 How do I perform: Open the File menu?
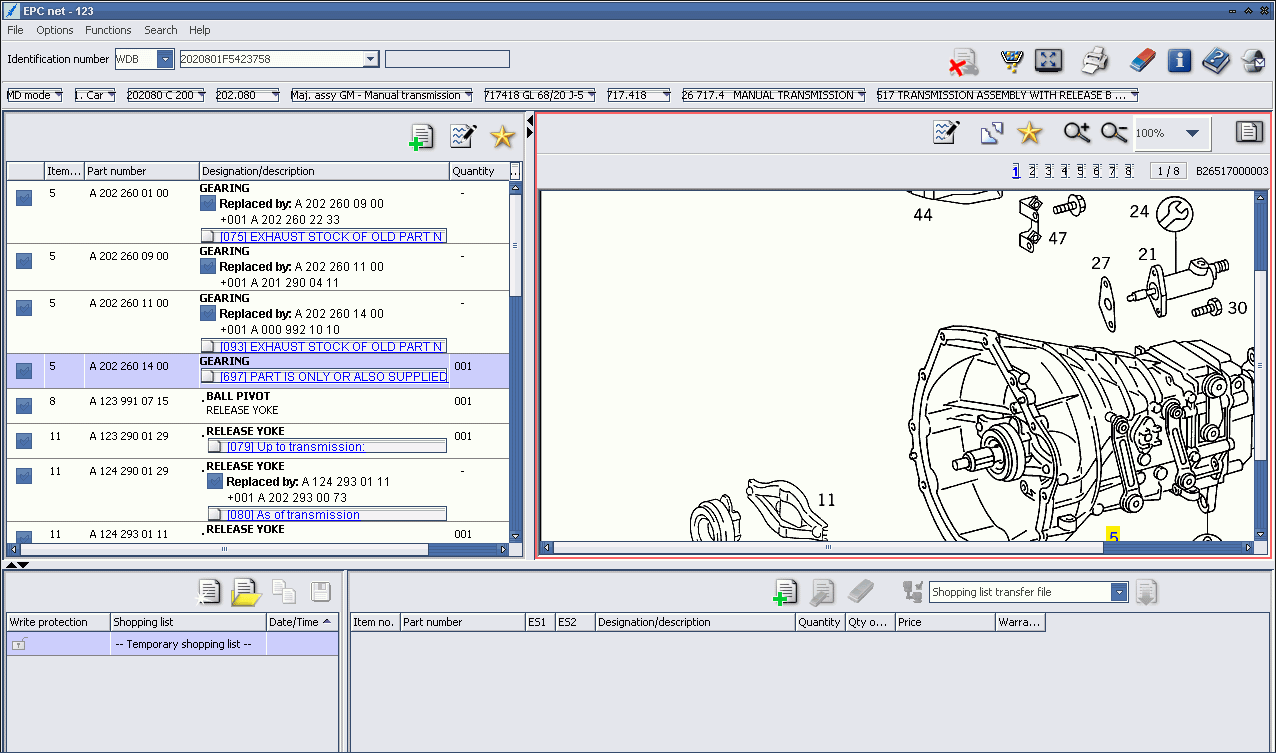15,30
